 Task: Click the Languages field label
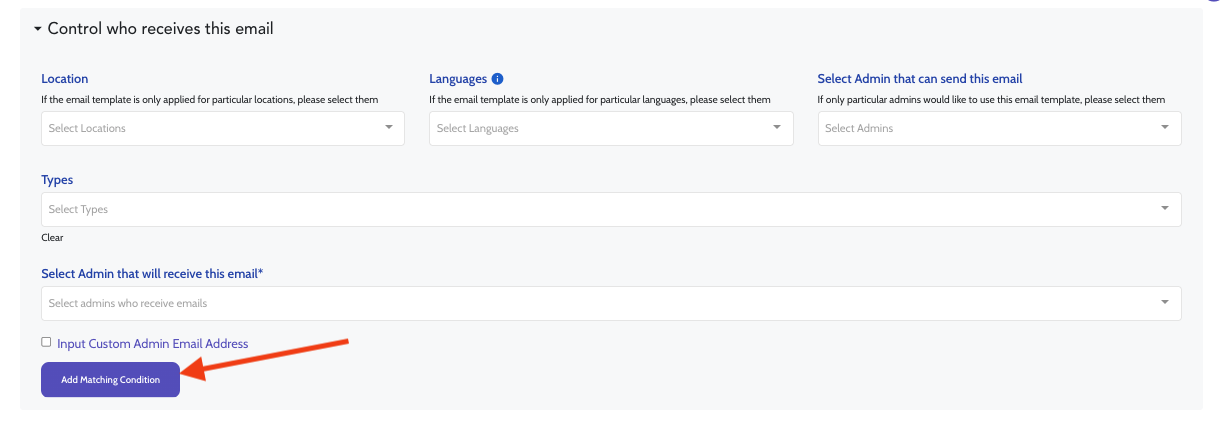click(x=458, y=79)
